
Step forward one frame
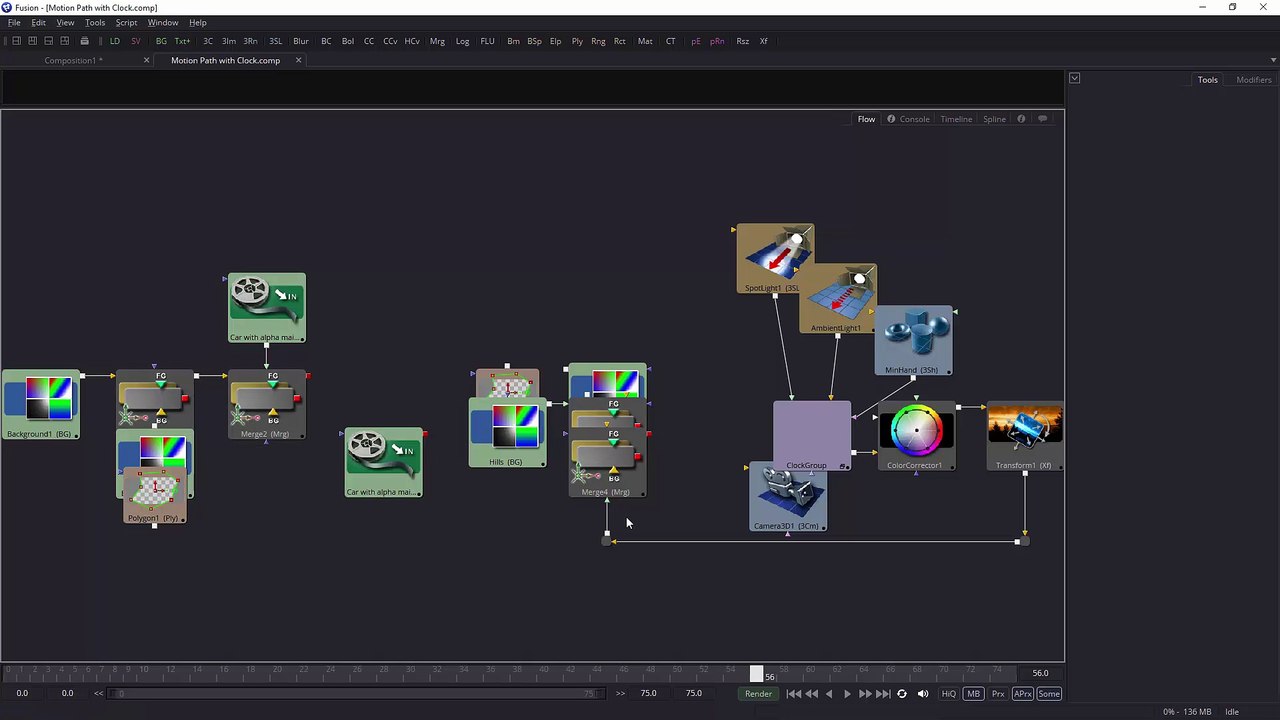coord(865,694)
